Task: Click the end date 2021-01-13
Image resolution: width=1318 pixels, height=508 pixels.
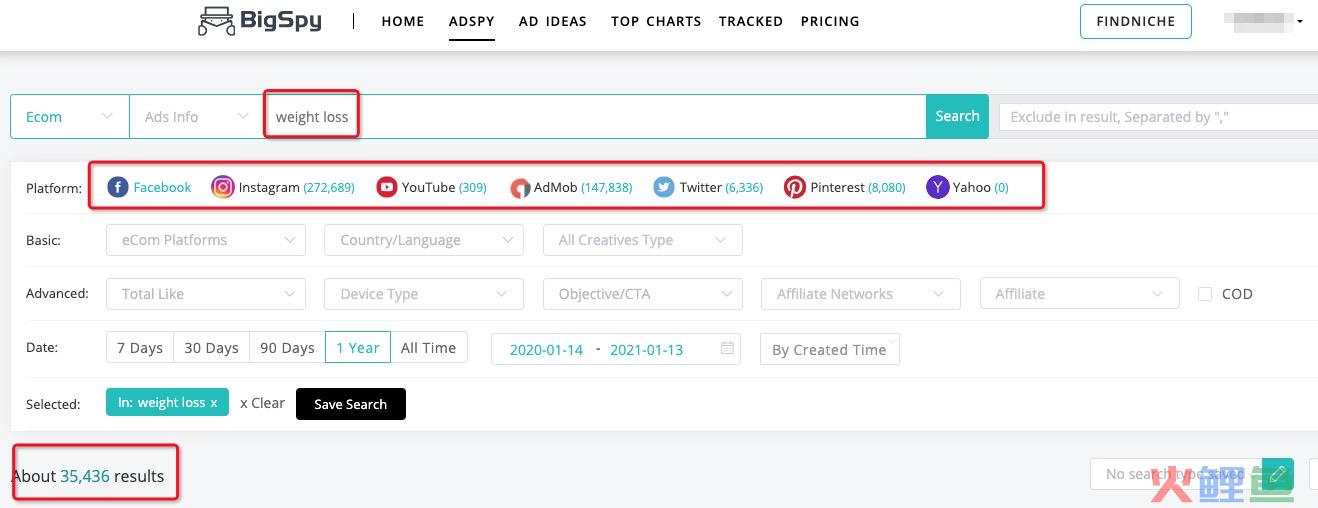Action: coord(646,350)
